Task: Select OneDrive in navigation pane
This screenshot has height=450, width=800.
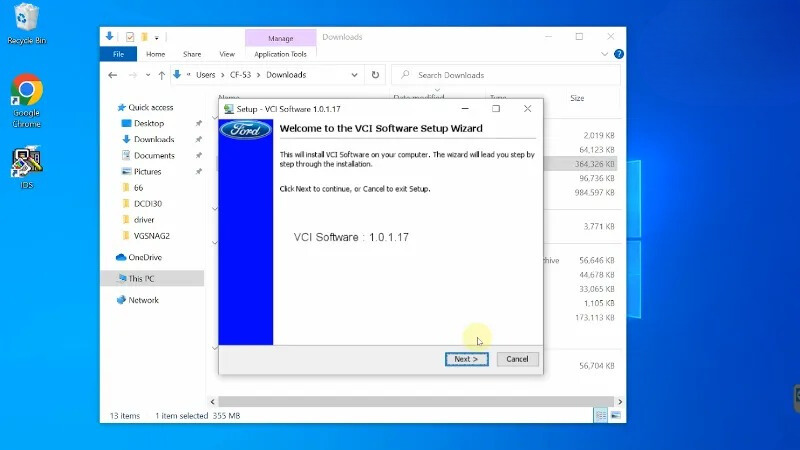Action: click(x=145, y=257)
